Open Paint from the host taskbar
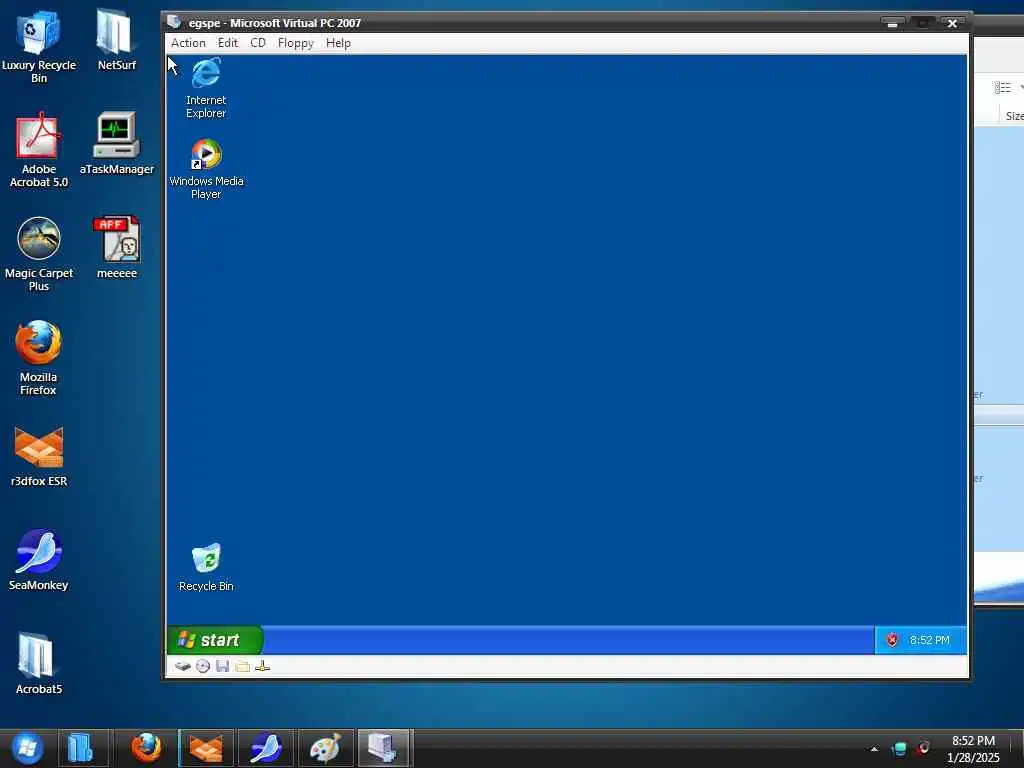1024x768 pixels. click(x=326, y=748)
